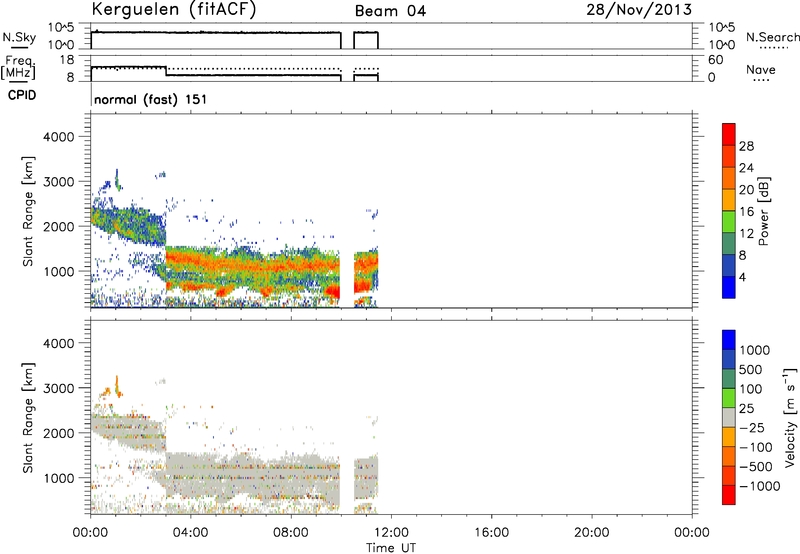Click the grey band of the velocity colorbar

point(729,417)
